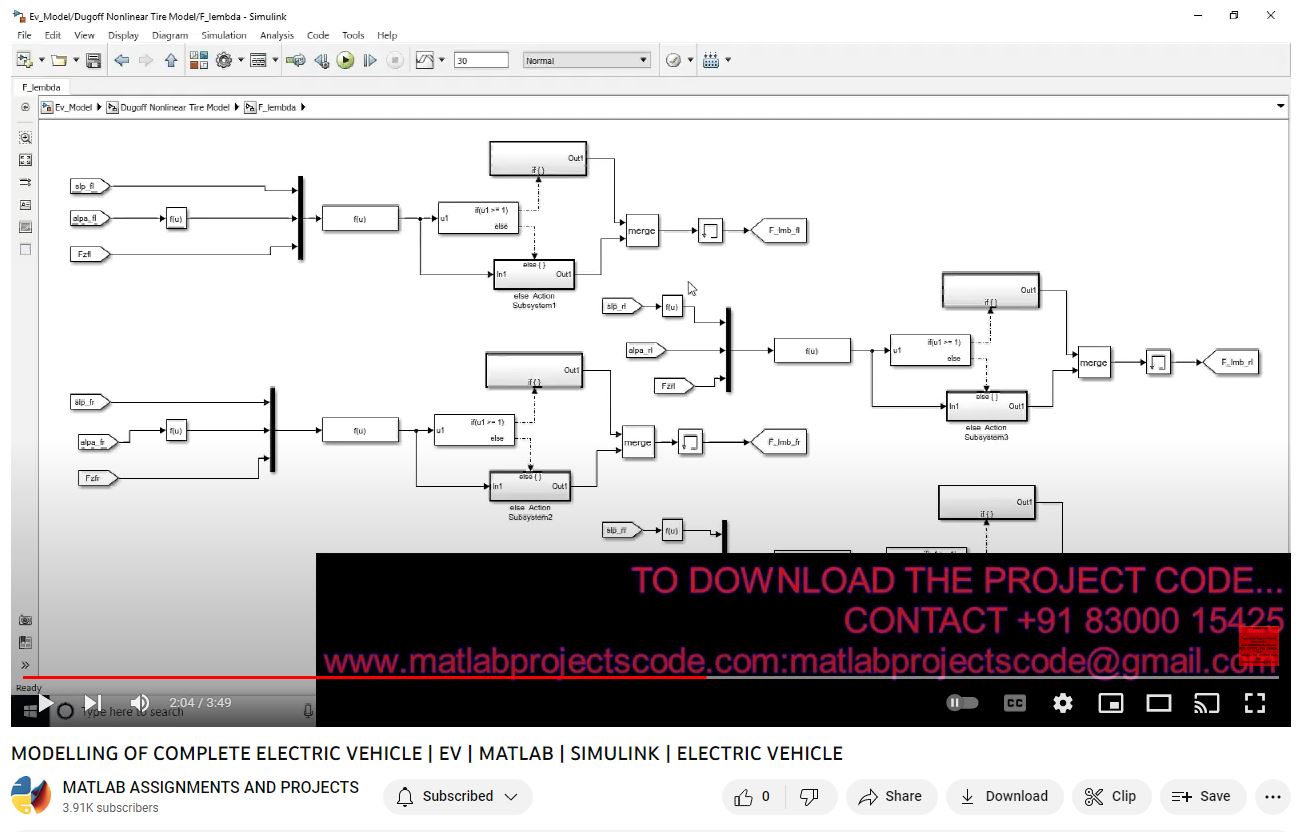Navigate to Dugoff Nonlinear Tire Model breadcrumb
Image resolution: width=1306 pixels, height=832 pixels.
tap(175, 107)
